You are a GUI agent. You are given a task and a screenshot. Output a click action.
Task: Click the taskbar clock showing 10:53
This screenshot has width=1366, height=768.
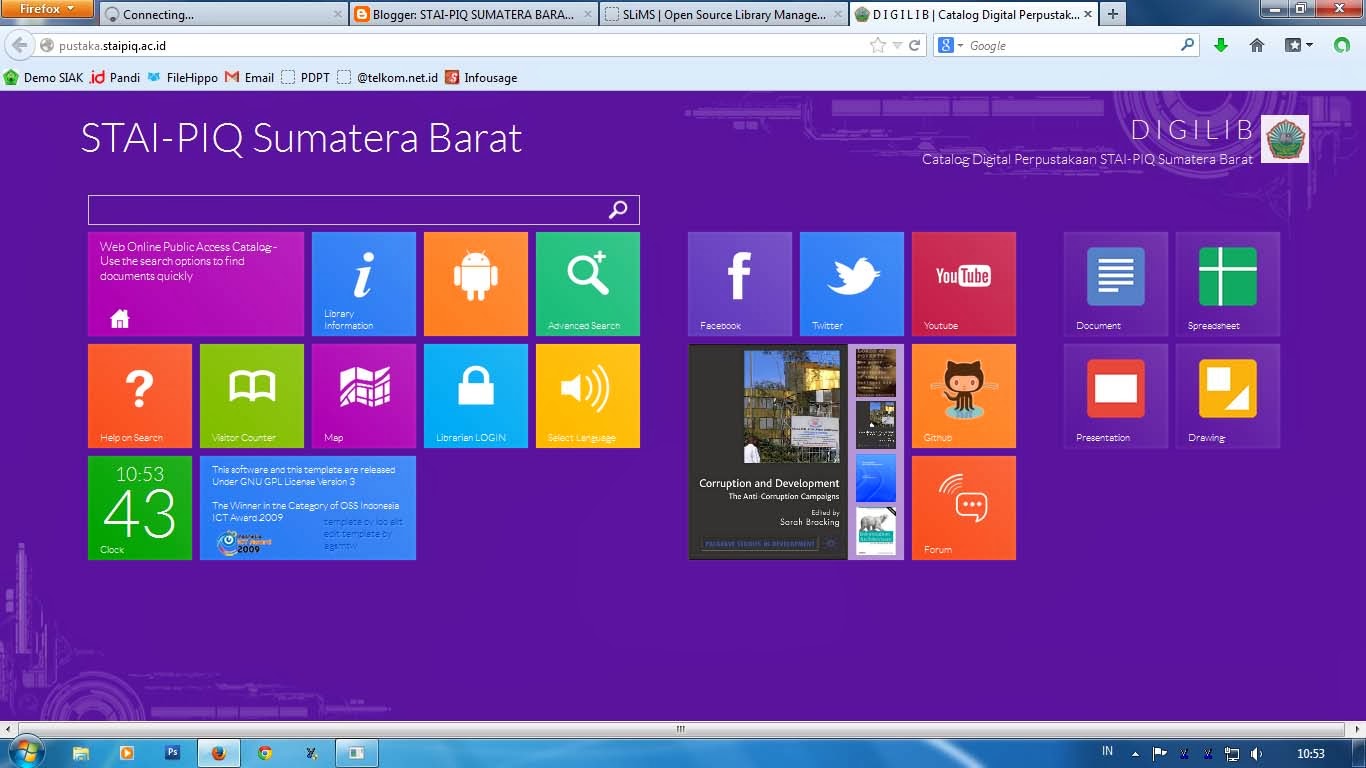click(1311, 754)
